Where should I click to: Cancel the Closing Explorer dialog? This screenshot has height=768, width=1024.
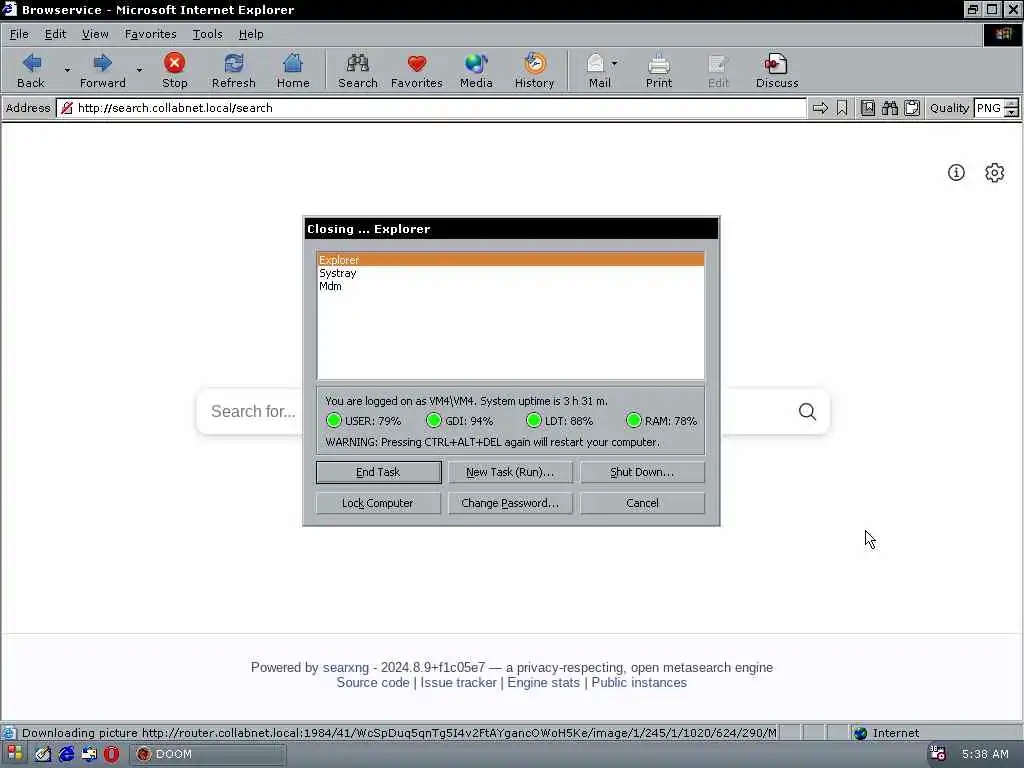coord(642,504)
